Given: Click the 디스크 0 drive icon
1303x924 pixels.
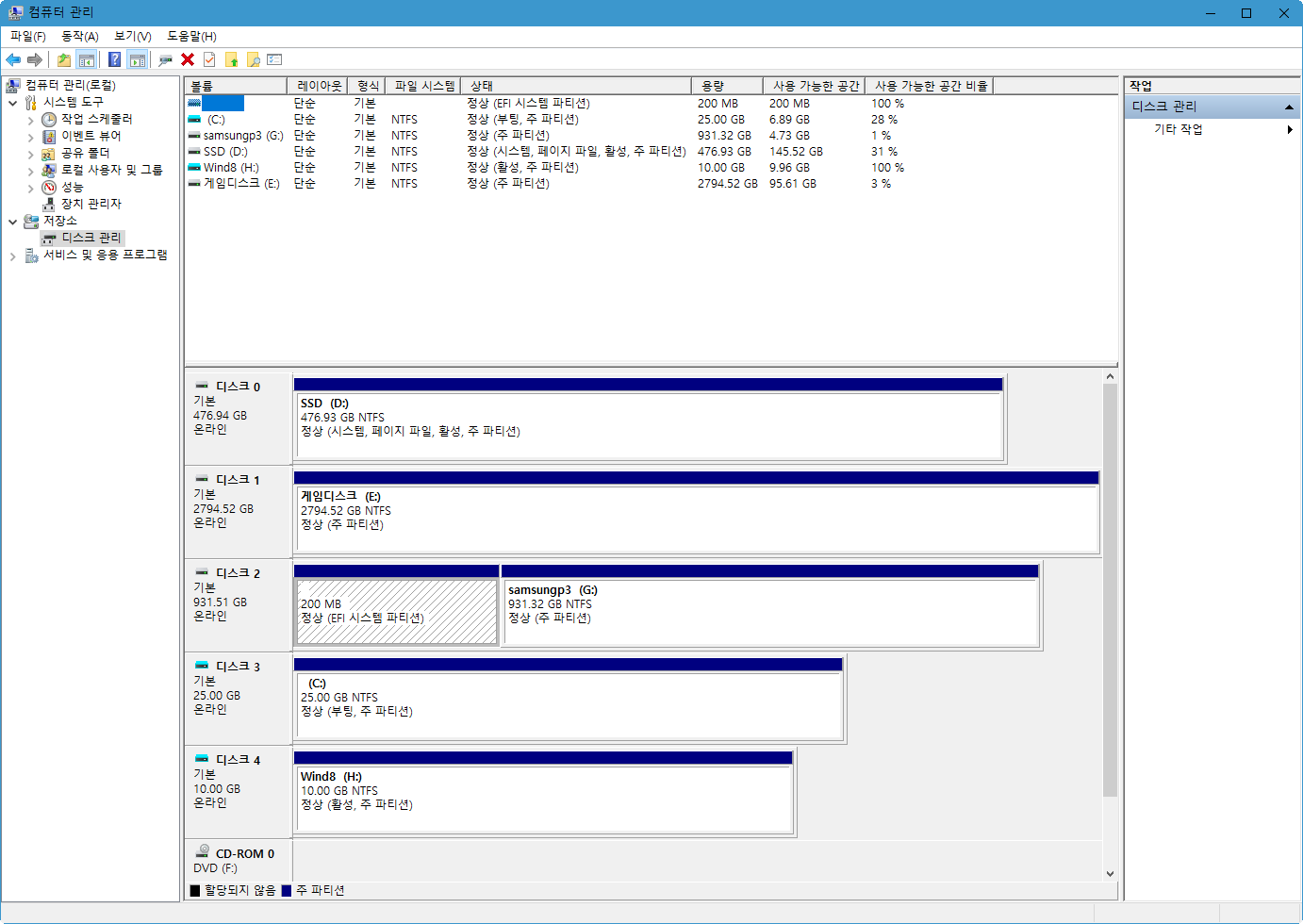Looking at the screenshot, I should pyautogui.click(x=202, y=386).
